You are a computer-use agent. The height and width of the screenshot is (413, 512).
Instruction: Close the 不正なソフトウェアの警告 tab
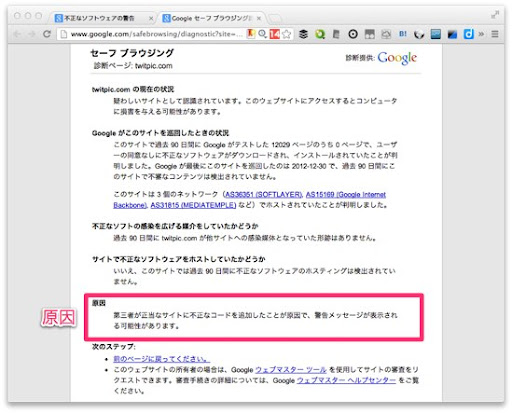151,18
